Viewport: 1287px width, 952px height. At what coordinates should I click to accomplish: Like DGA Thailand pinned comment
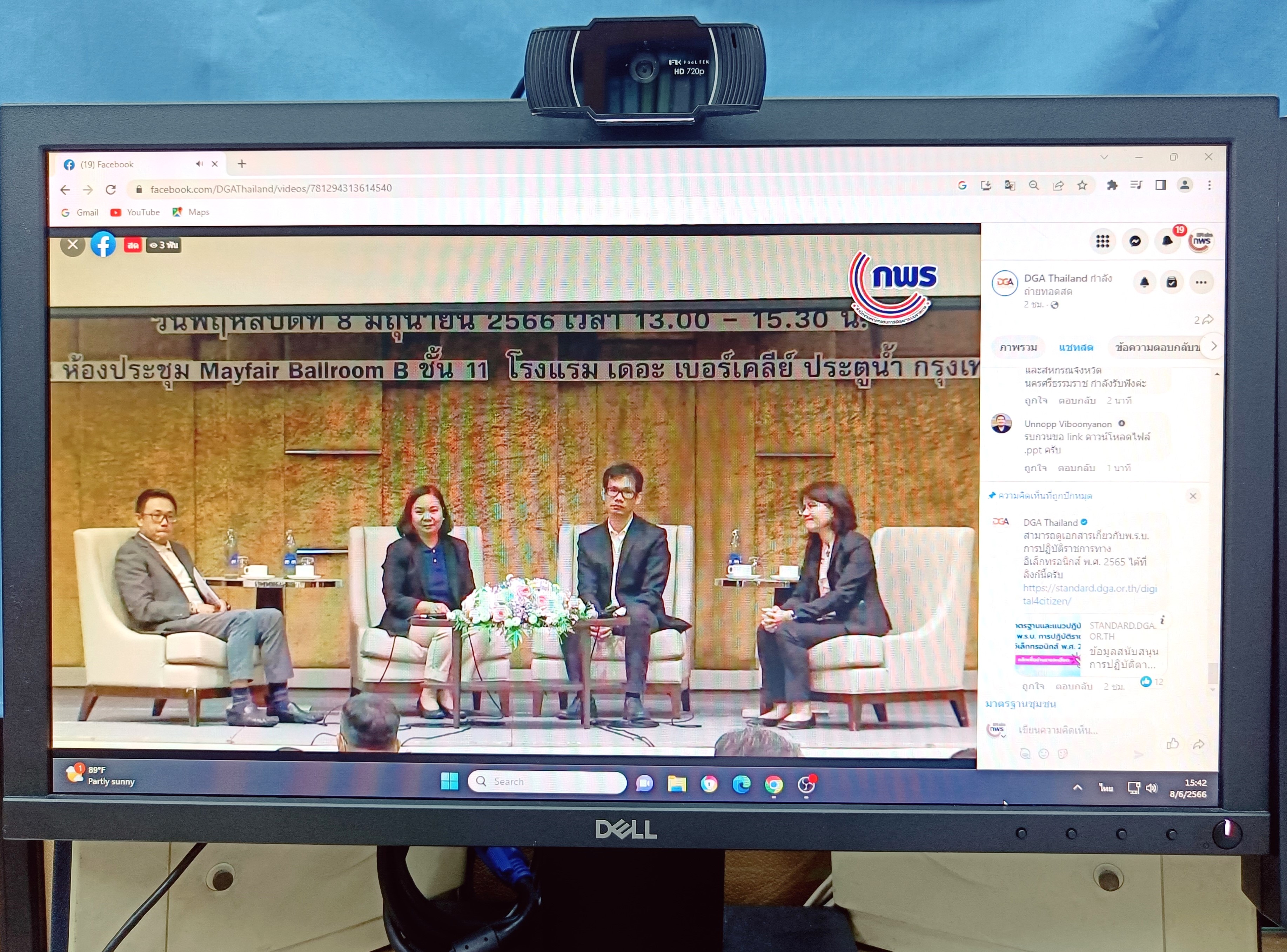1033,686
